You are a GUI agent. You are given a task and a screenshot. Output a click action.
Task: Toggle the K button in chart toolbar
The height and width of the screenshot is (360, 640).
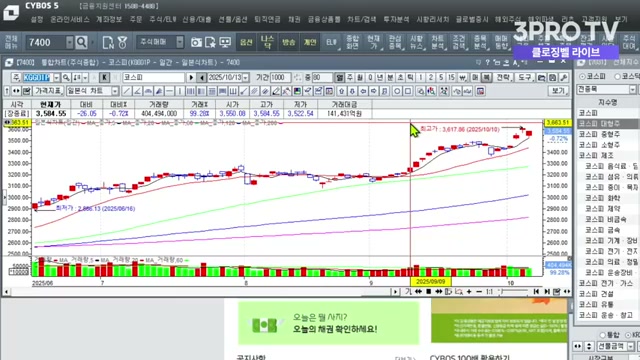click(104, 78)
